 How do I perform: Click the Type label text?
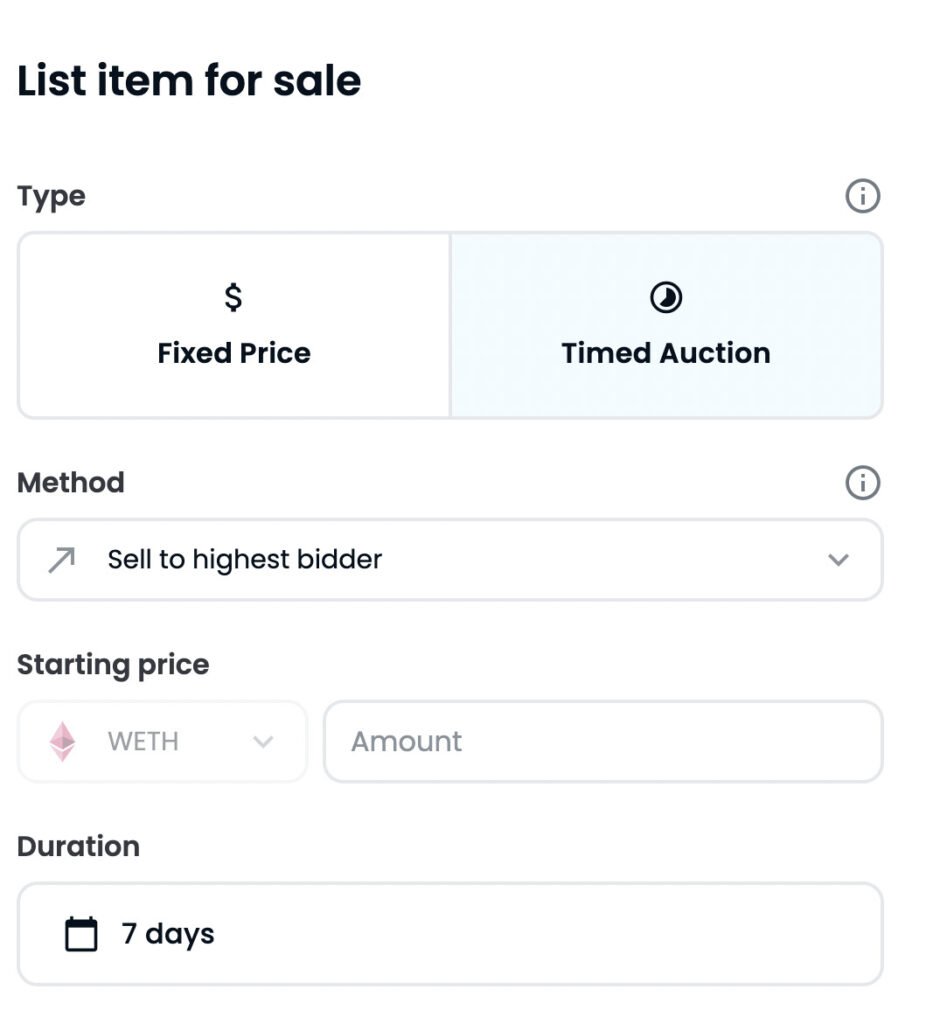(51, 196)
